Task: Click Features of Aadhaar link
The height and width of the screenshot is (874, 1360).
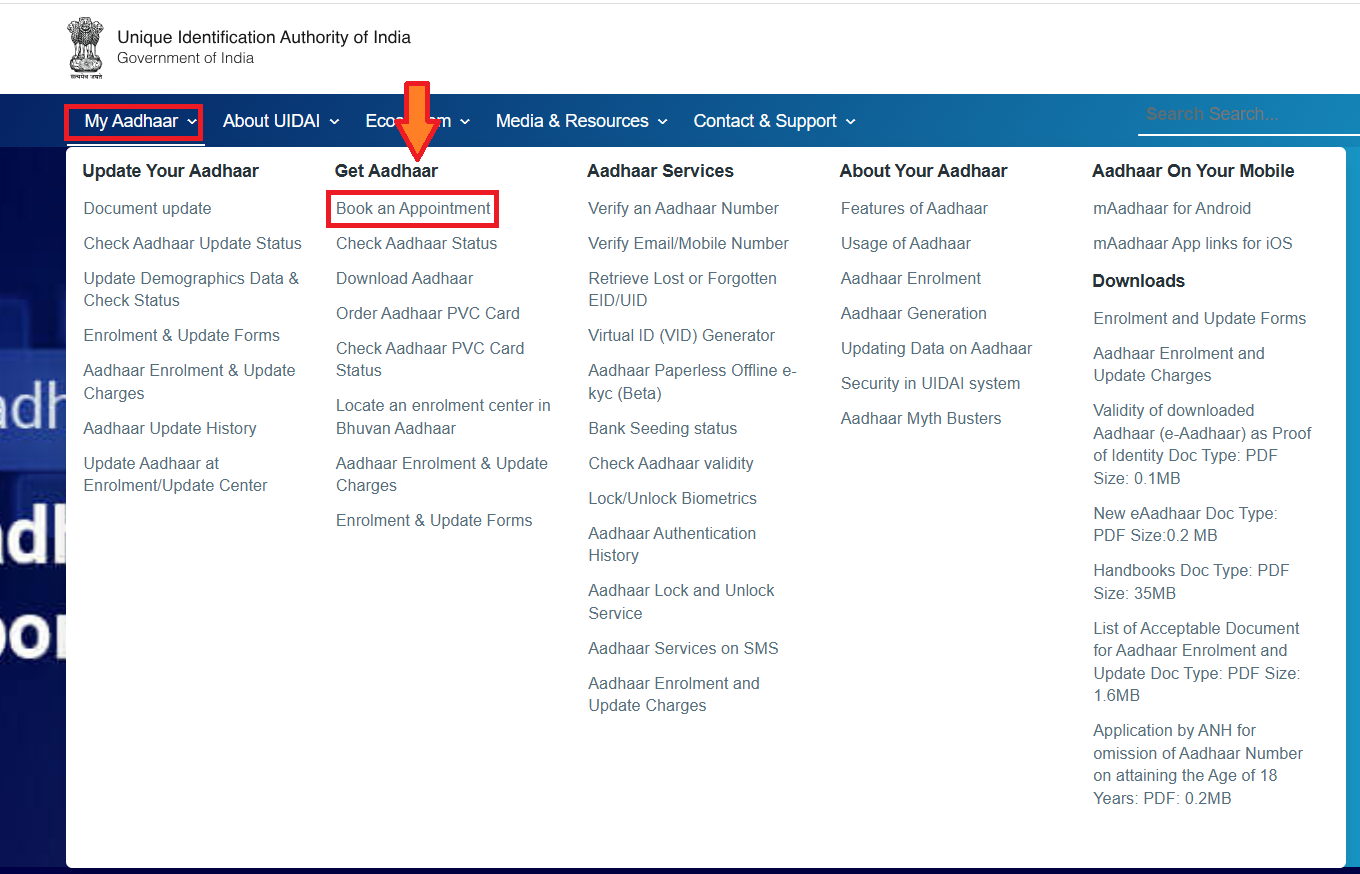Action: click(x=914, y=209)
